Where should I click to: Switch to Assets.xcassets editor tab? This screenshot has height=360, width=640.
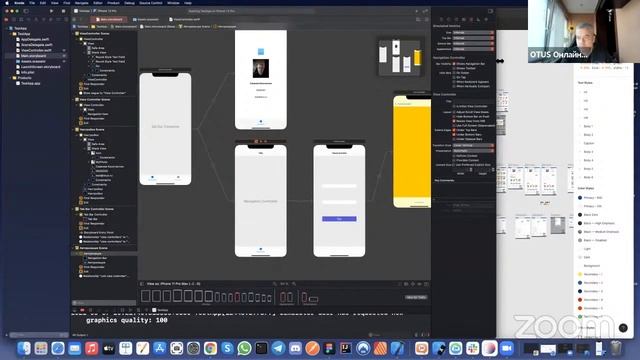click(x=146, y=19)
